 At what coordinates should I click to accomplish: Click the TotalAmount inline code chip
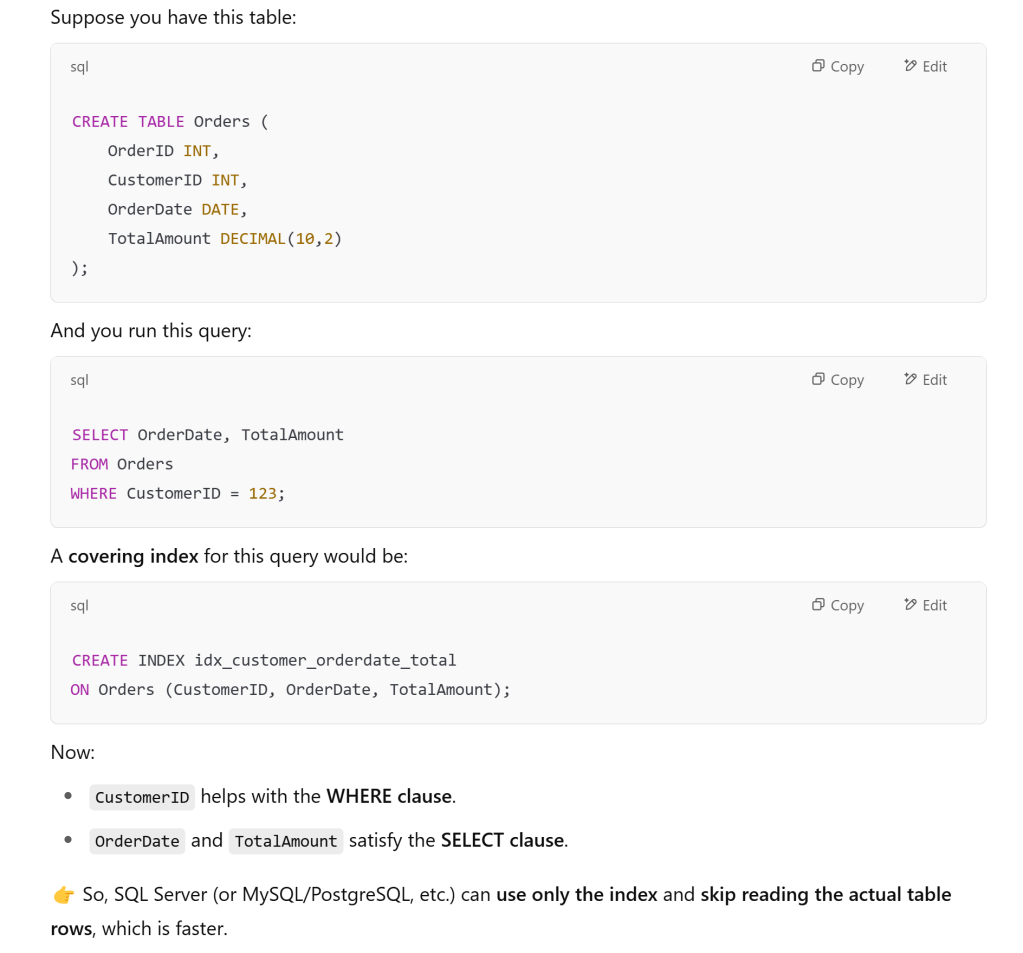point(286,841)
